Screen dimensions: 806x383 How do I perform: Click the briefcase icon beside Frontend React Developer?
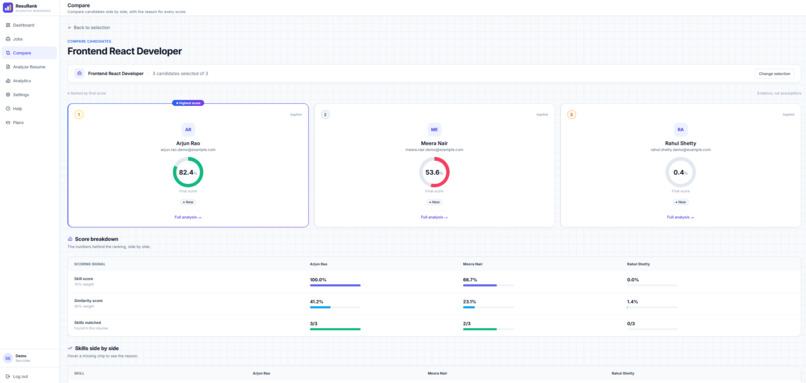pos(79,74)
